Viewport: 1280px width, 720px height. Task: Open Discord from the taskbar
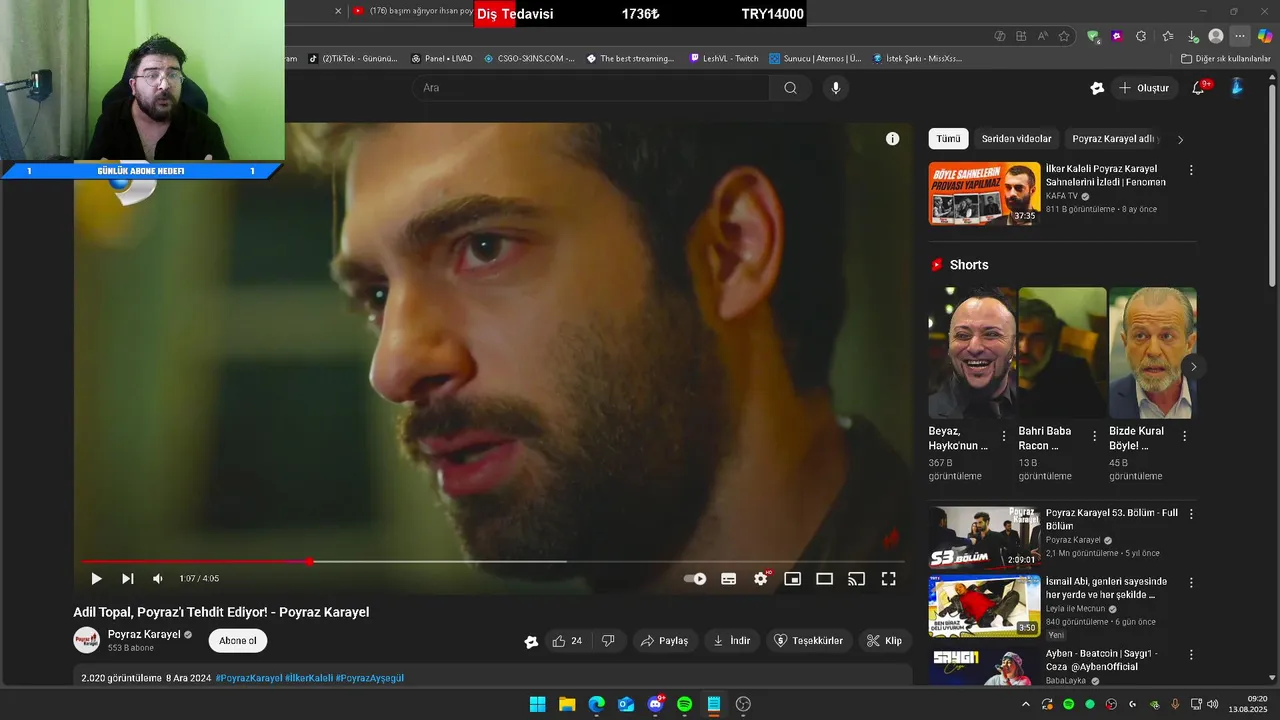(x=655, y=704)
